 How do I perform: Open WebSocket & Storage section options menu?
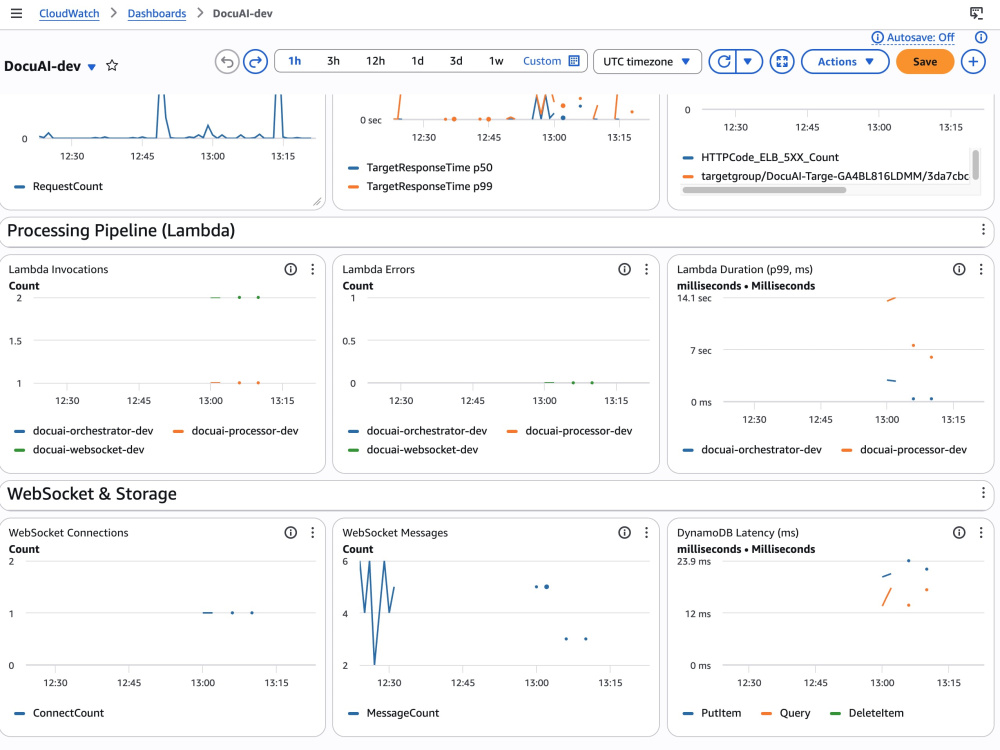(x=983, y=493)
